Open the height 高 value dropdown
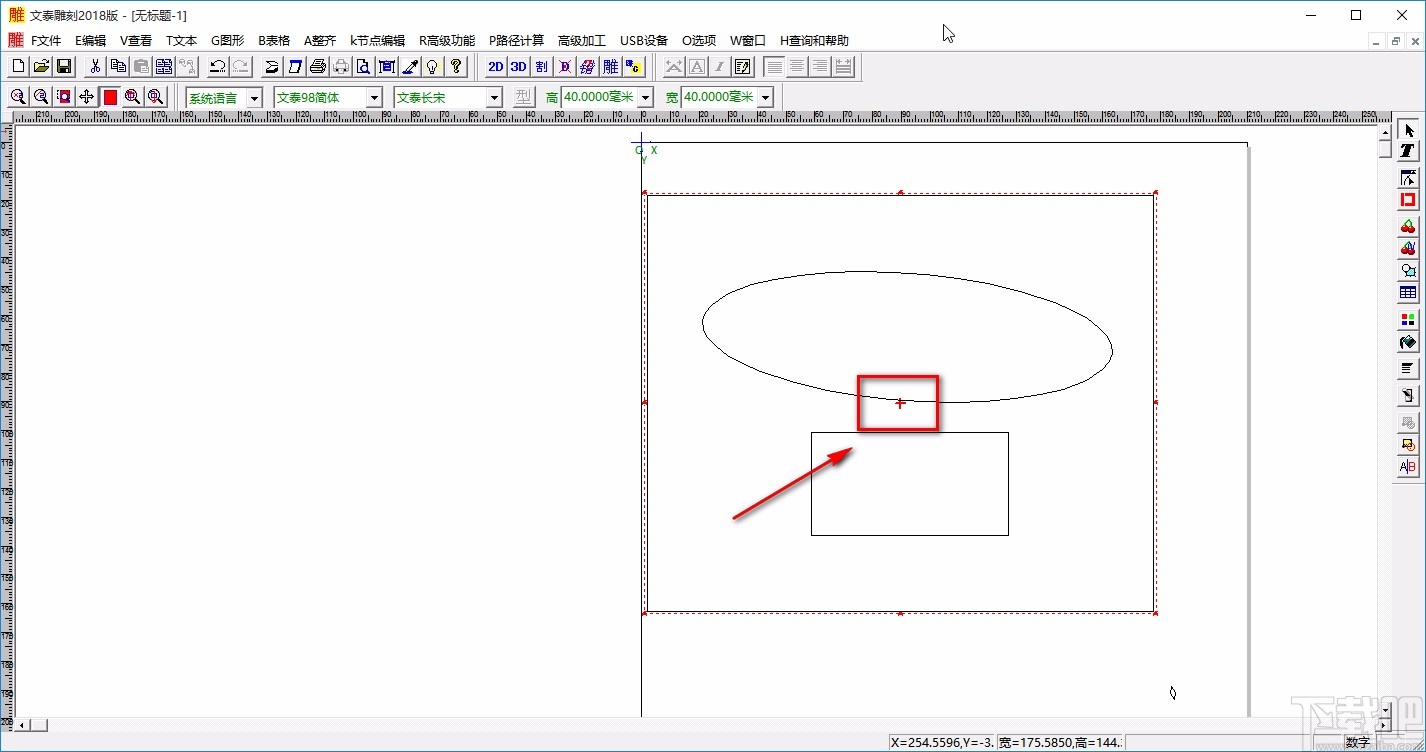This screenshot has width=1426, height=752. 645,97
